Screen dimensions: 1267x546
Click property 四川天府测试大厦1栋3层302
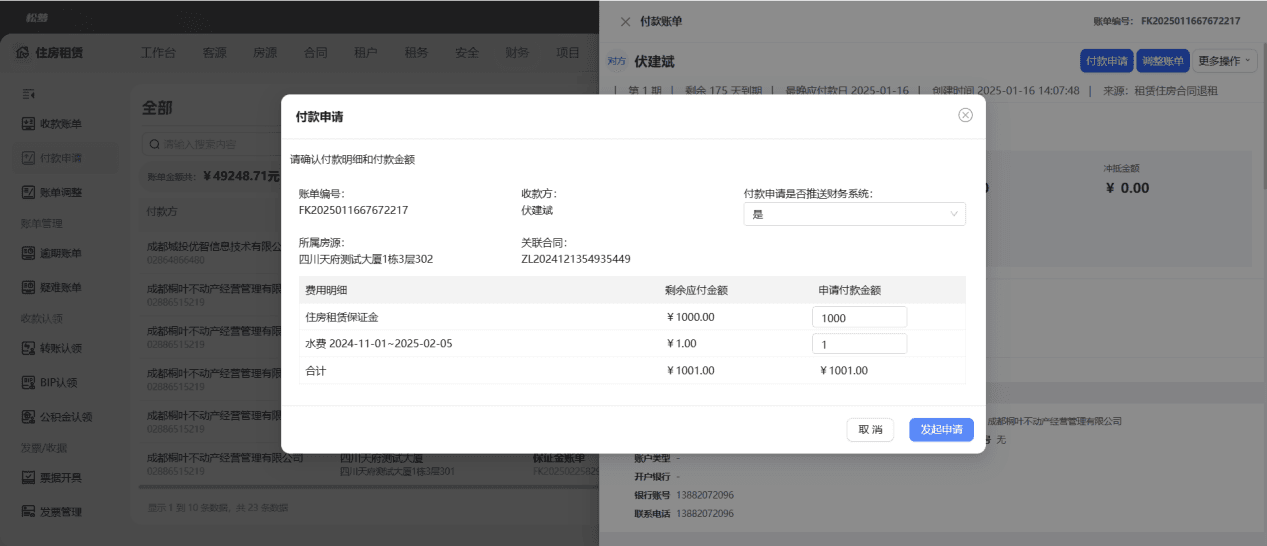(366, 259)
